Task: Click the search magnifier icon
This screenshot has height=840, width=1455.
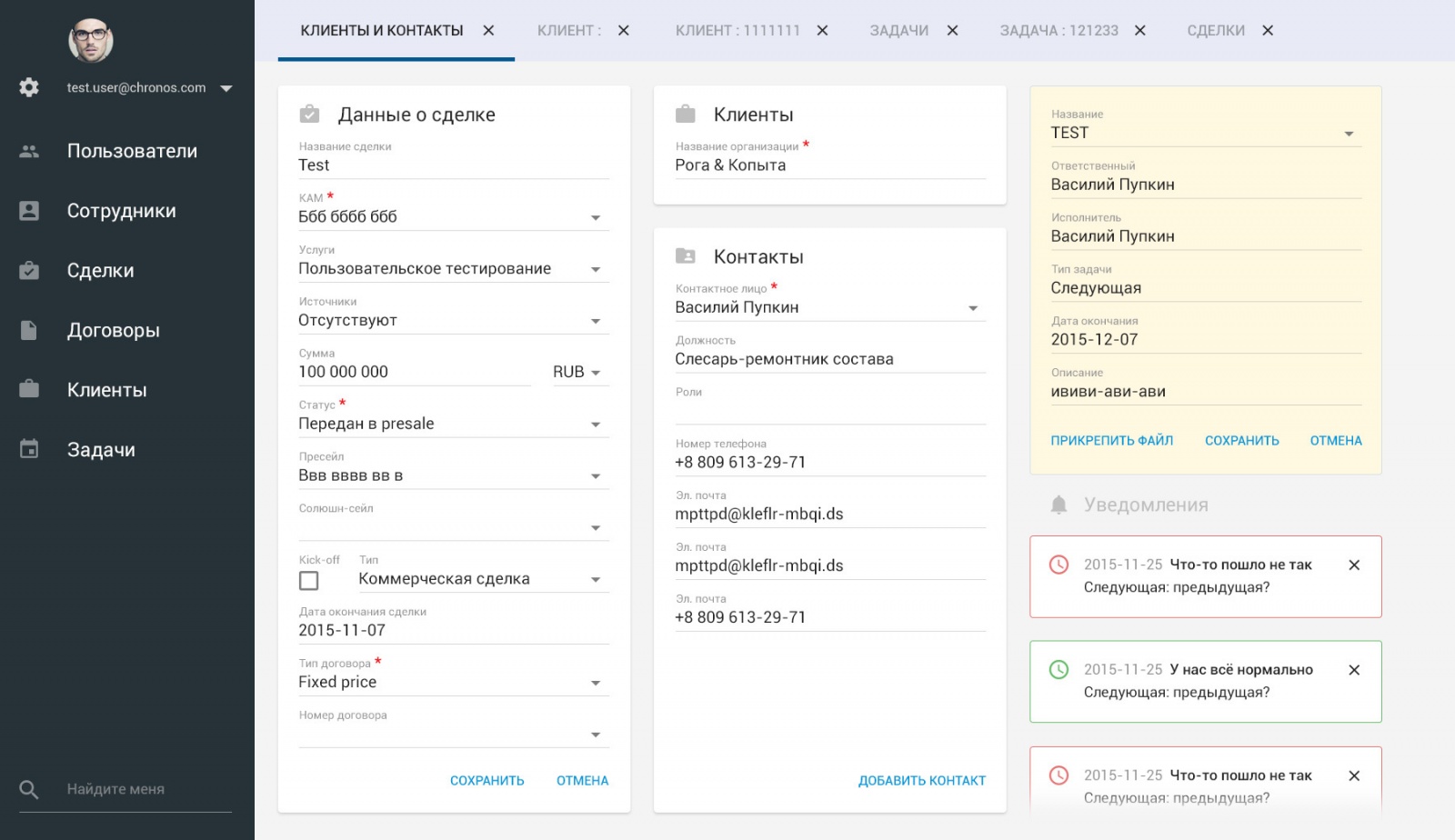Action: coord(29,789)
